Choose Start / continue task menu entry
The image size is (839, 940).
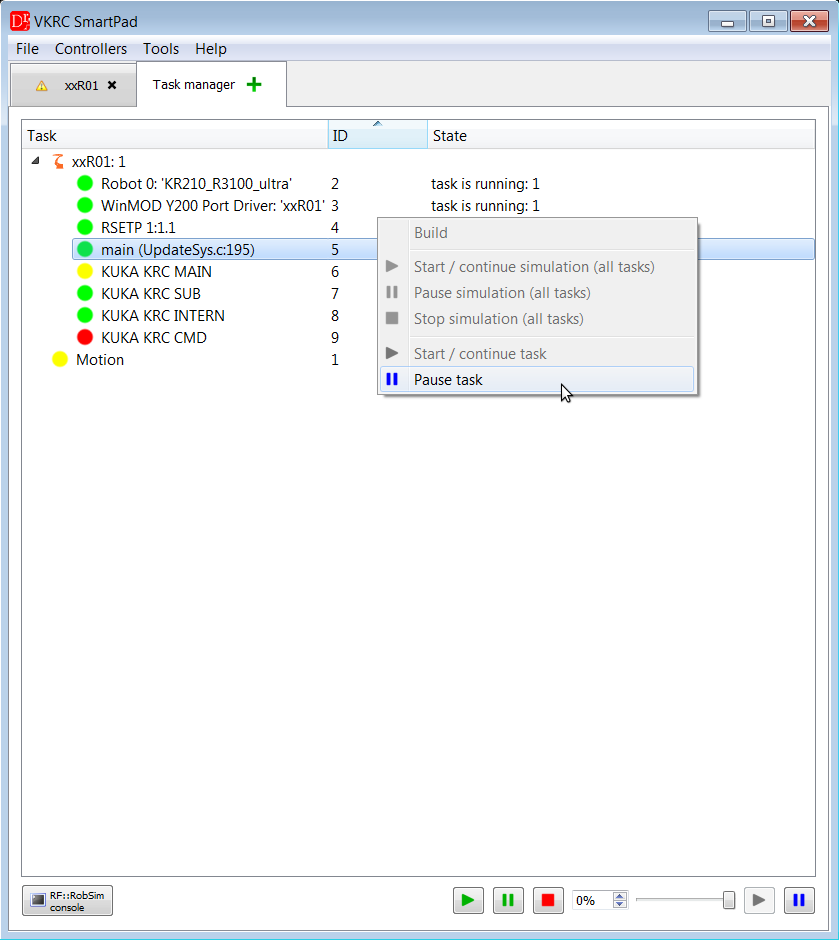click(x=537, y=354)
